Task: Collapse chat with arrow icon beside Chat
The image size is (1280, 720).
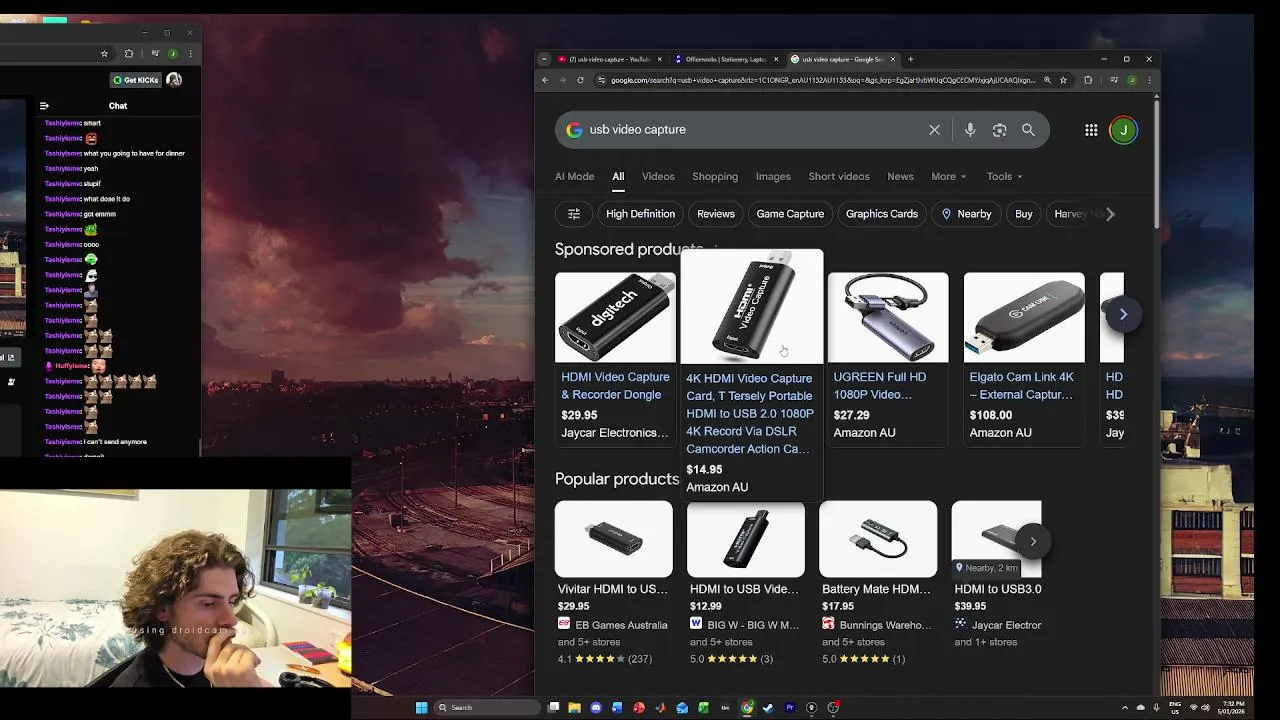Action: click(x=44, y=105)
